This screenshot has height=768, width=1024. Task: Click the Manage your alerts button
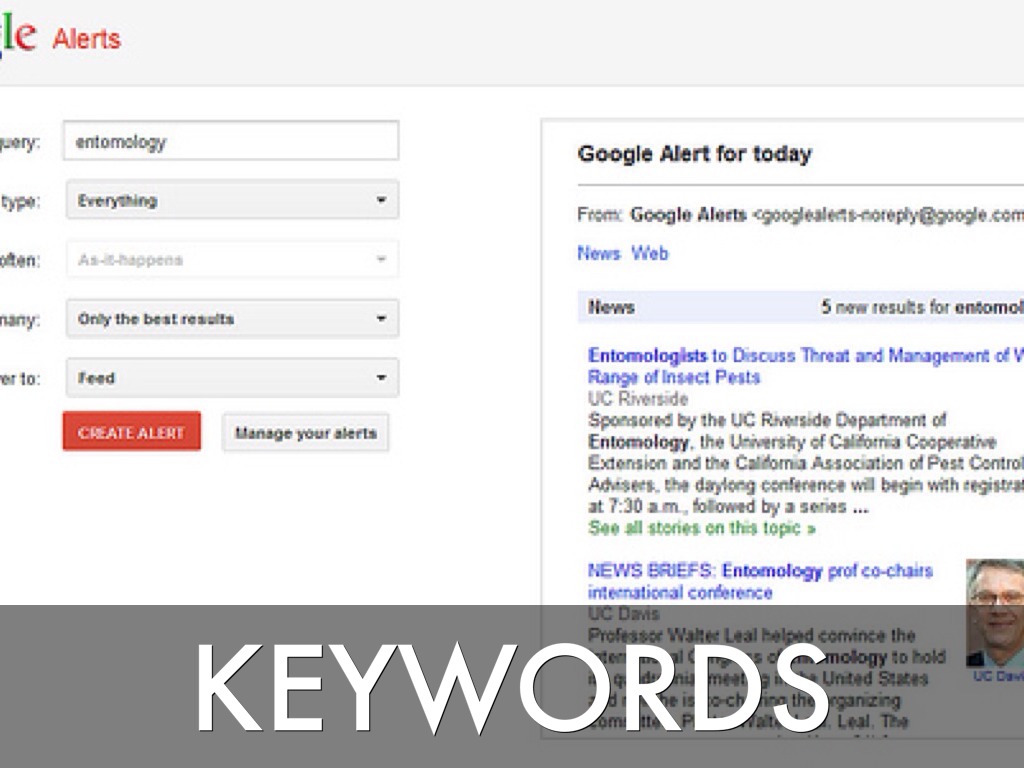tap(305, 433)
